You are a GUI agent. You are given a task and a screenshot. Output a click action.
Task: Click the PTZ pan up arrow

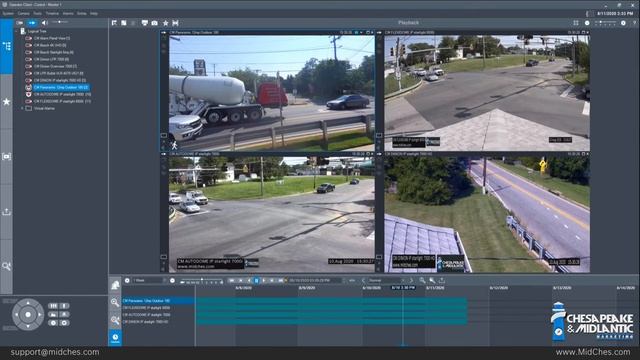(x=28, y=303)
